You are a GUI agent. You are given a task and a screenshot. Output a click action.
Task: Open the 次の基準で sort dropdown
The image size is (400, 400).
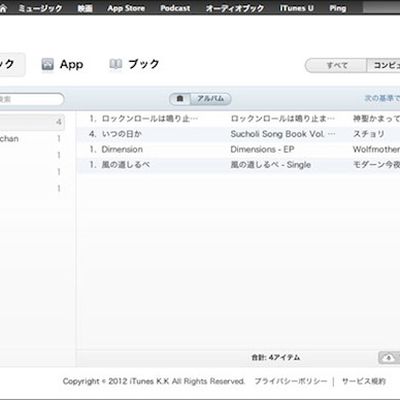click(382, 98)
